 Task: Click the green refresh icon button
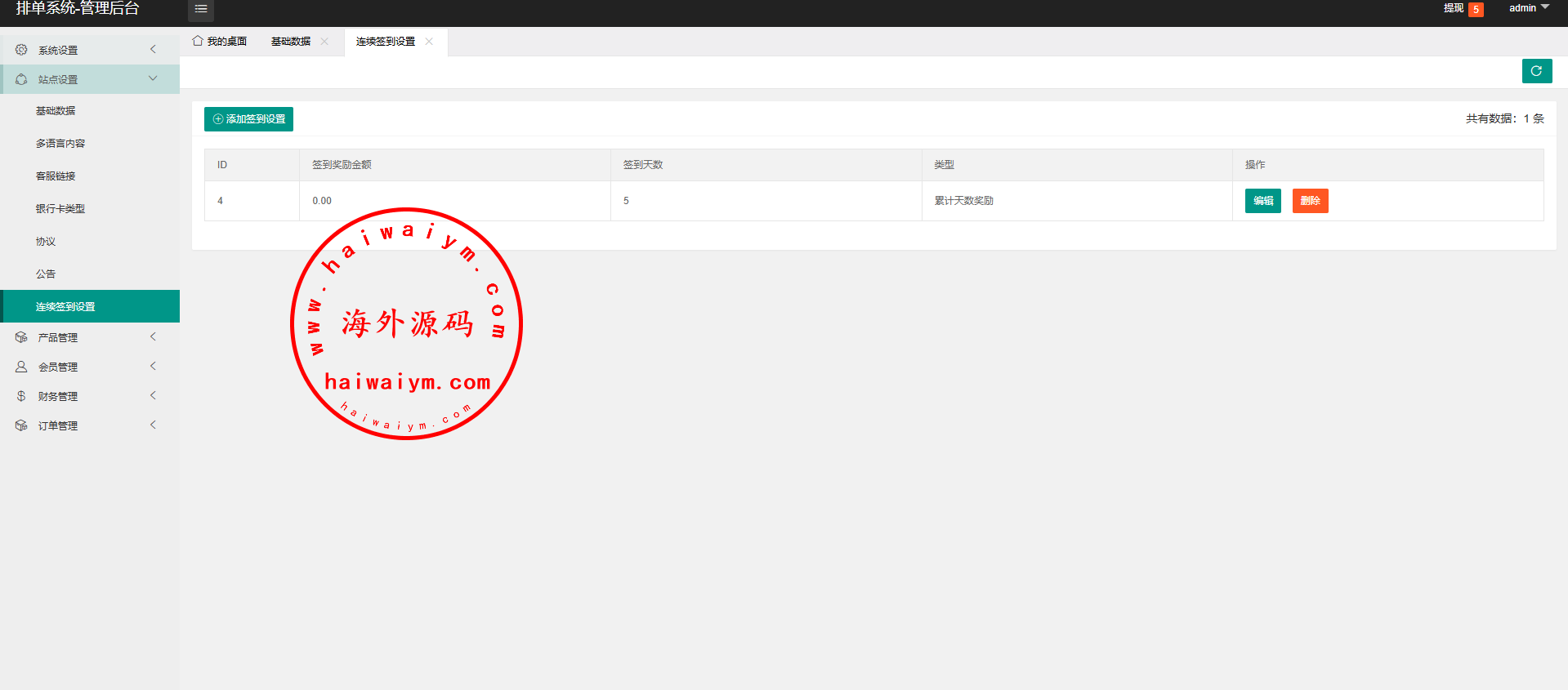1536,71
